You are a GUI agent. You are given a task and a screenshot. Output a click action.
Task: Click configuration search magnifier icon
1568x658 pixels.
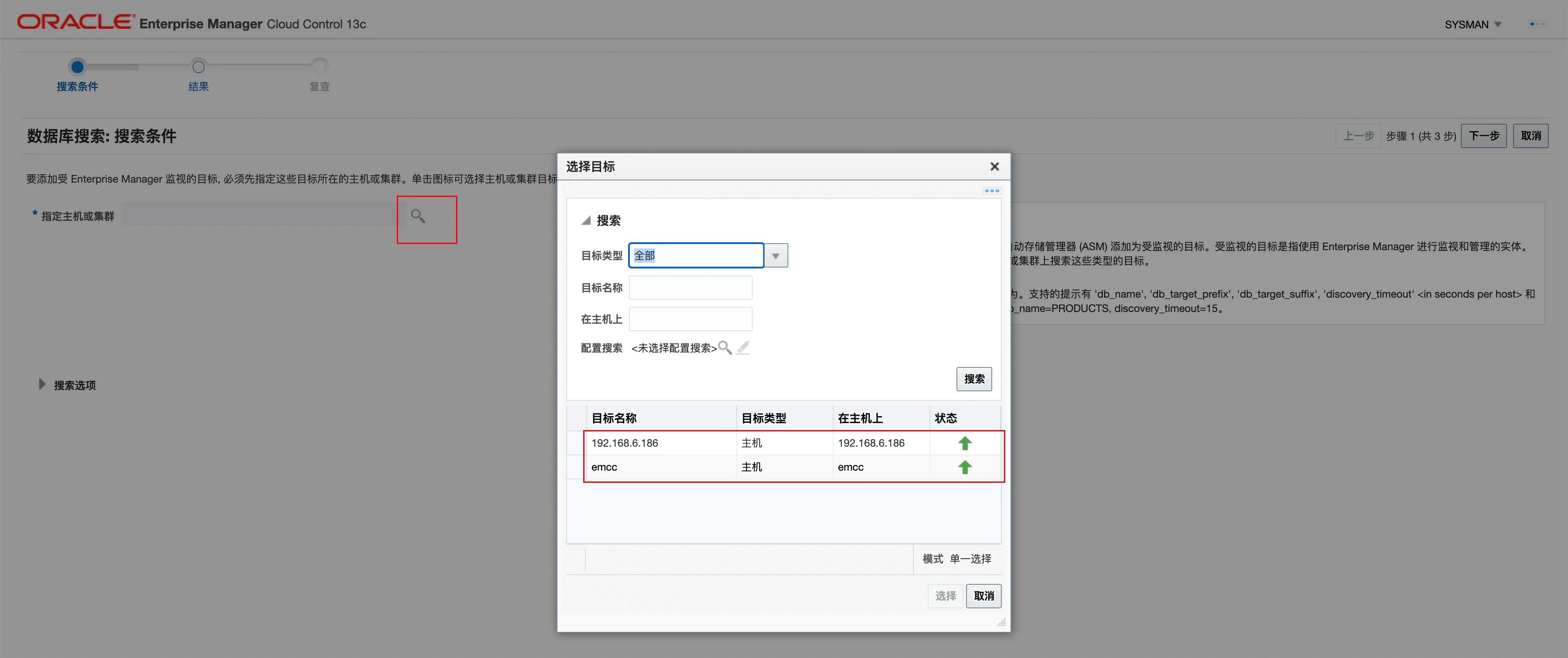[x=724, y=347]
